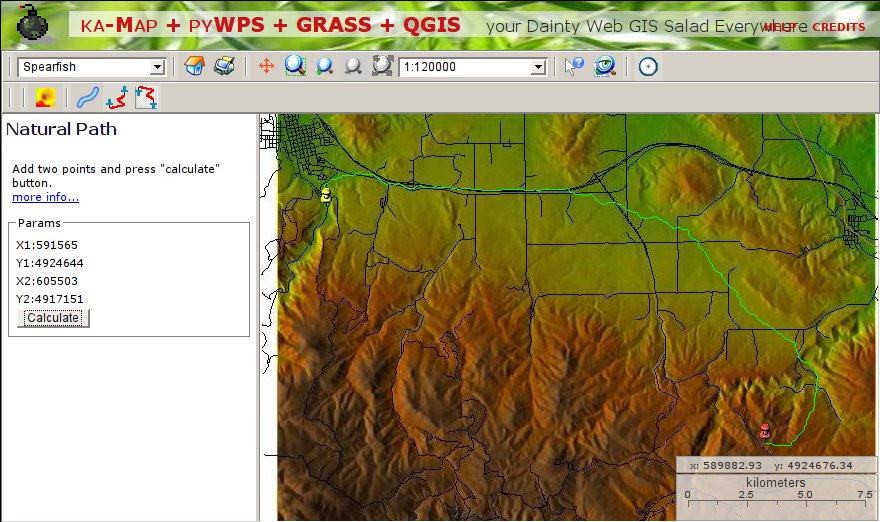Select the red natural path tool
The image size is (880, 522).
click(x=117, y=98)
